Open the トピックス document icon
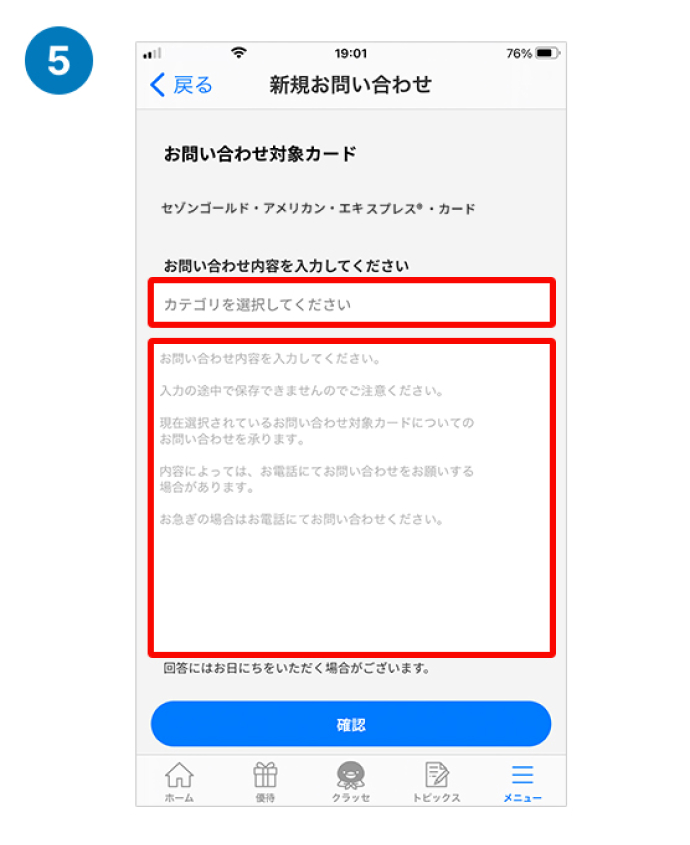This screenshot has height=845, width=690. pyautogui.click(x=437, y=775)
